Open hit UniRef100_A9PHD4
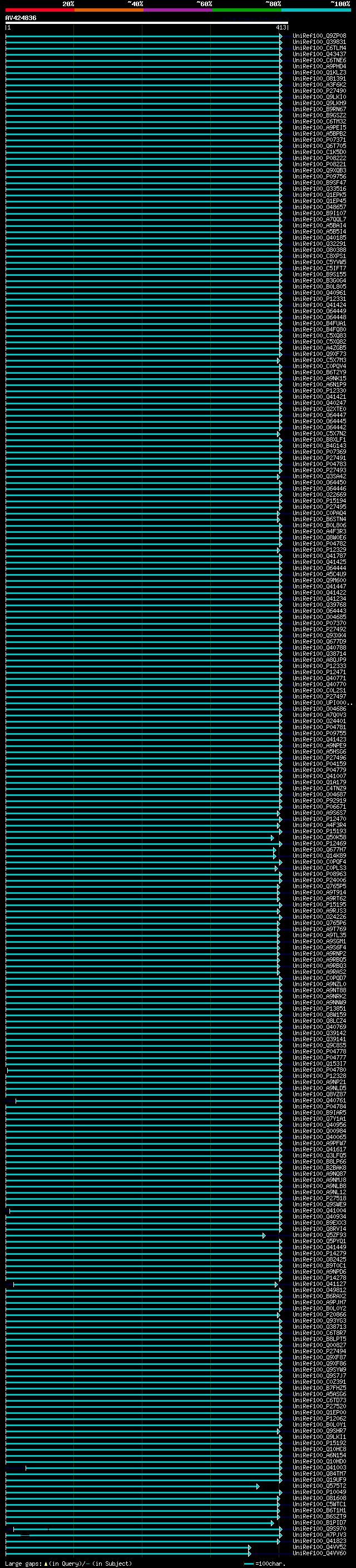356x1568 pixels. click(319, 66)
